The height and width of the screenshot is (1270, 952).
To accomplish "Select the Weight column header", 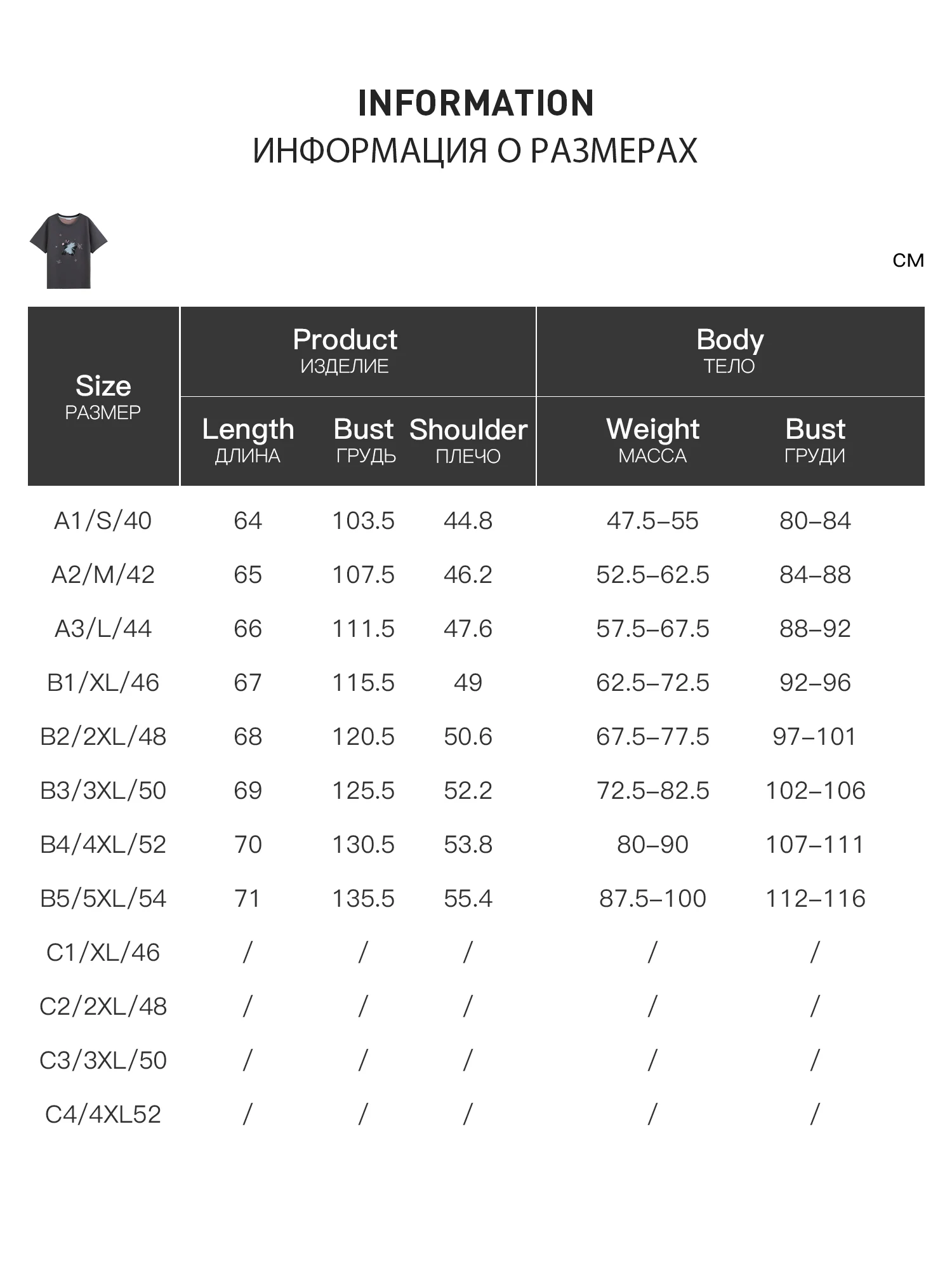I will 652,441.
